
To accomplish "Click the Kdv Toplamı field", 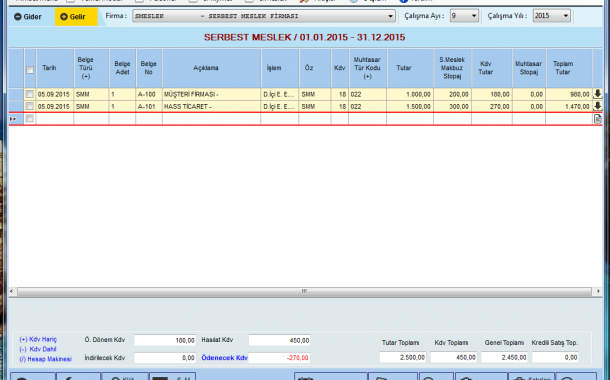I will pos(454,357).
